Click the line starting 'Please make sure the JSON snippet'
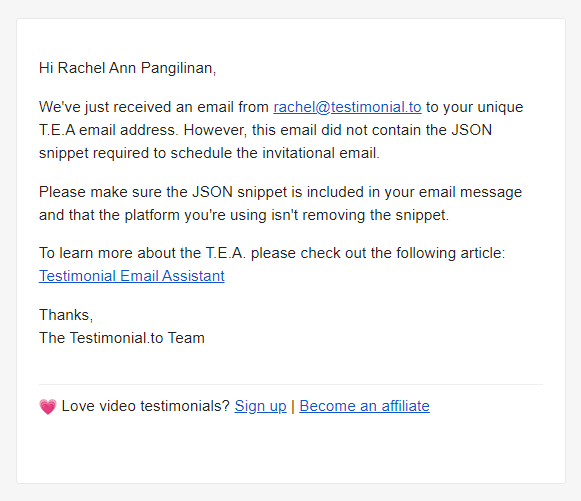This screenshot has height=501, width=581. click(280, 192)
